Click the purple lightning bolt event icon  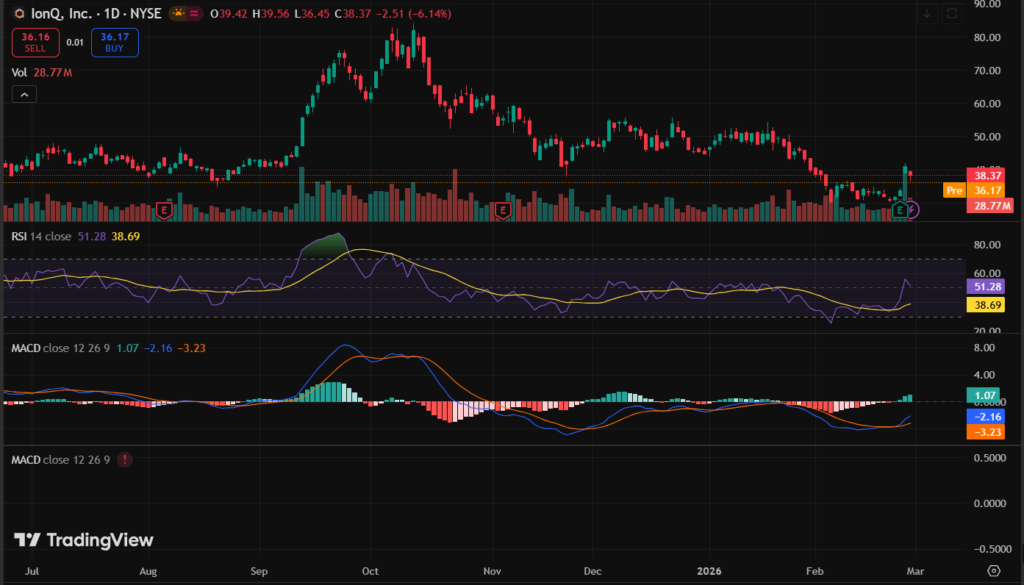(913, 210)
